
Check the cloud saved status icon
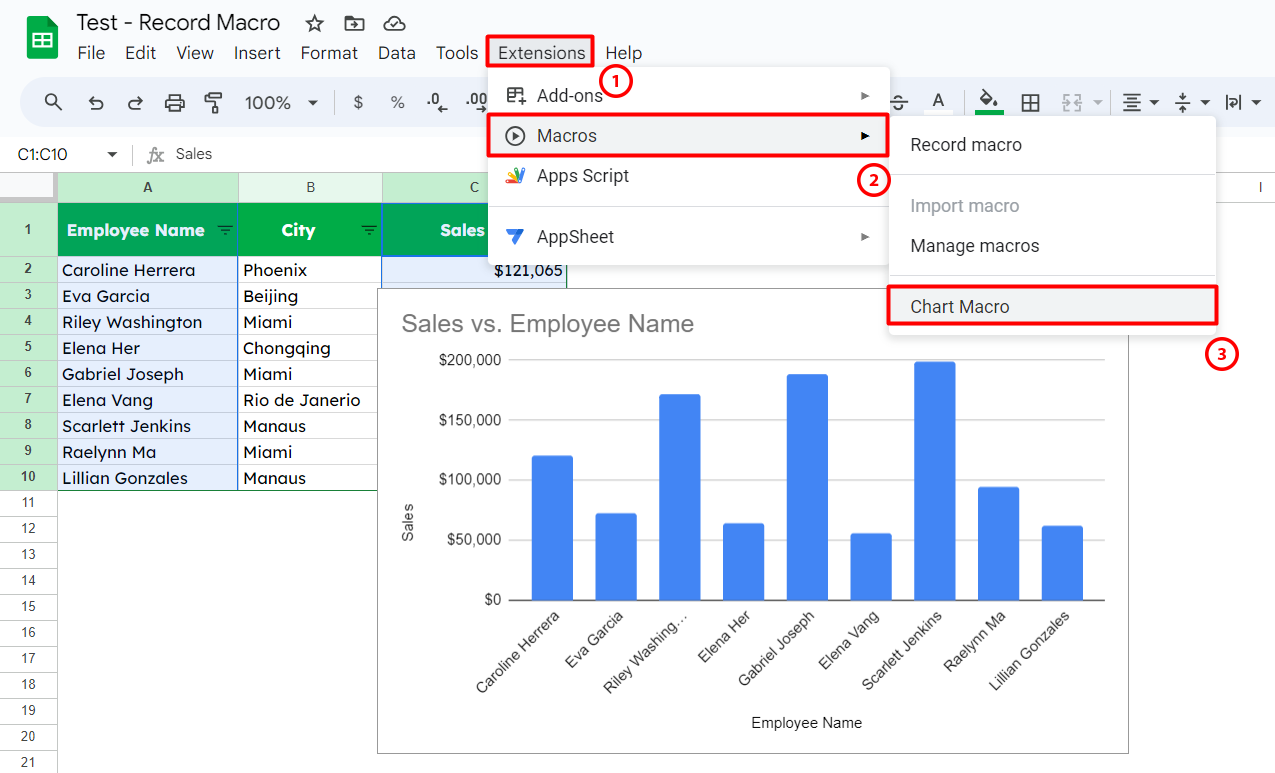395,23
